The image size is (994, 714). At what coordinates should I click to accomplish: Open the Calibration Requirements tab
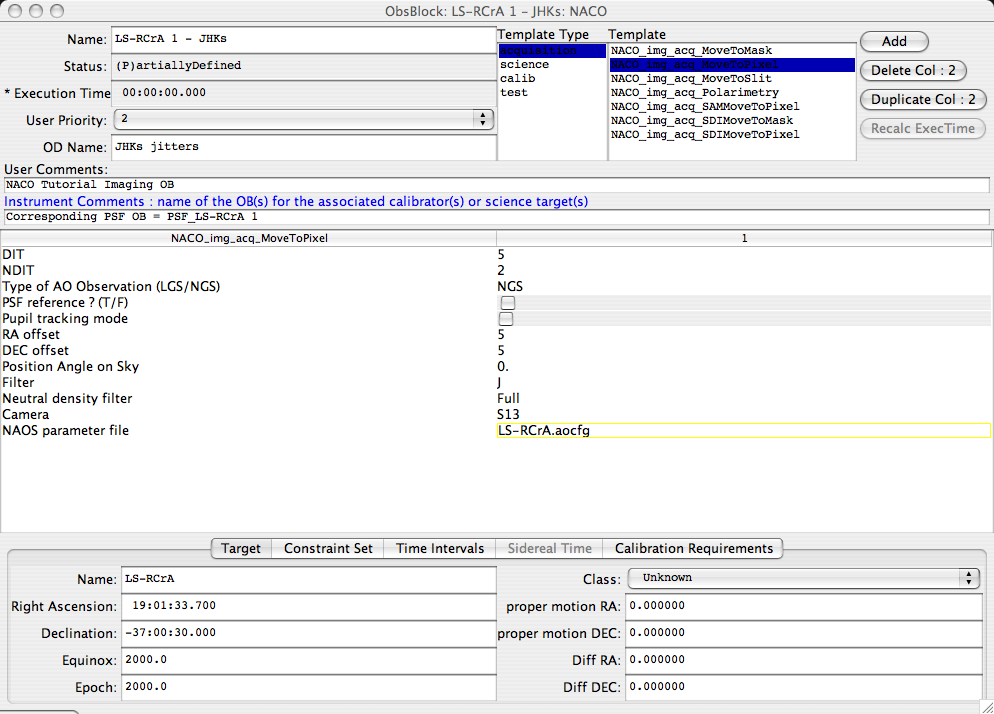tap(694, 548)
